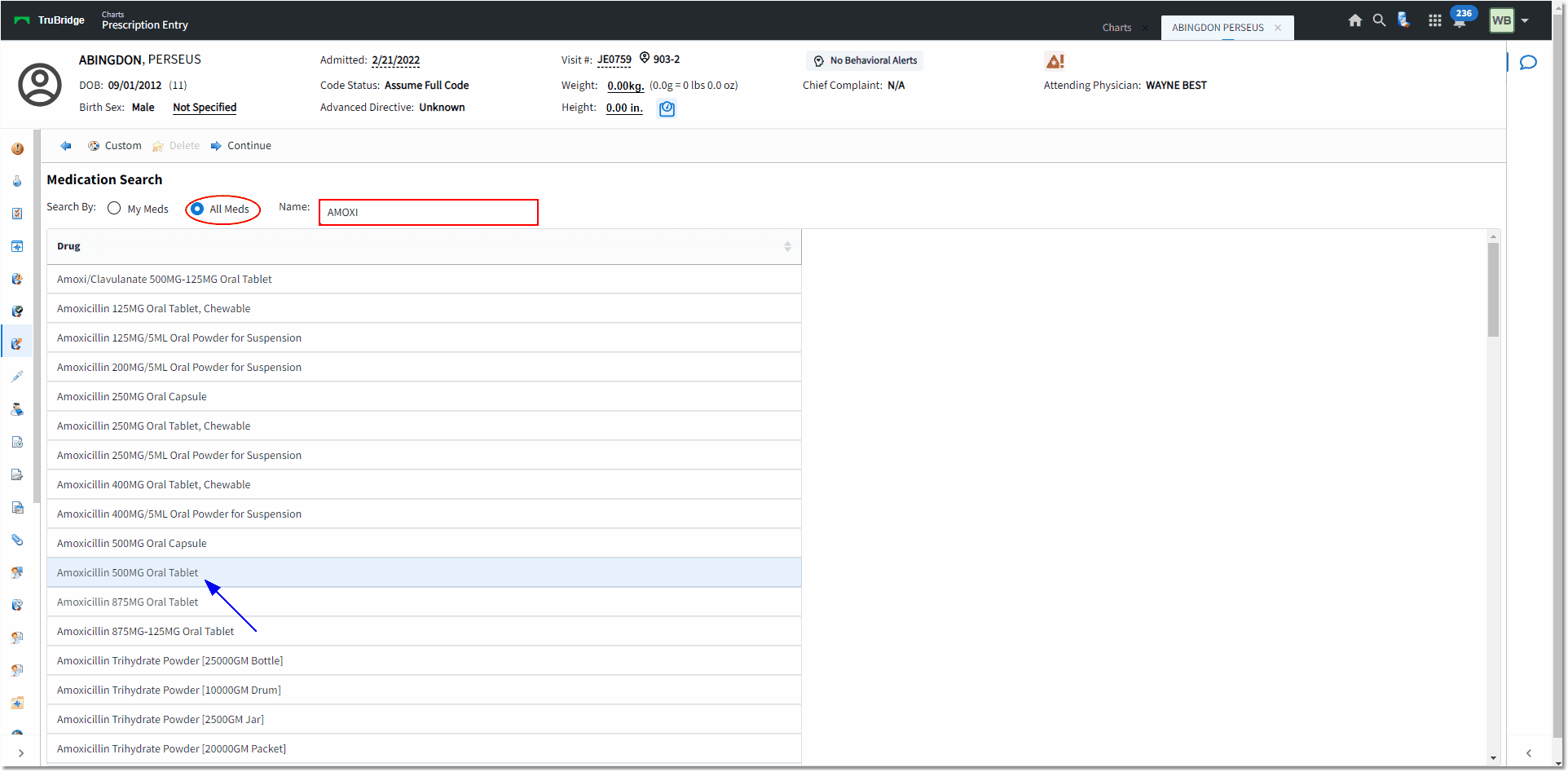
Task: Select Amoxicillin 875MG-125MG Oral Tablet
Action: click(x=424, y=631)
